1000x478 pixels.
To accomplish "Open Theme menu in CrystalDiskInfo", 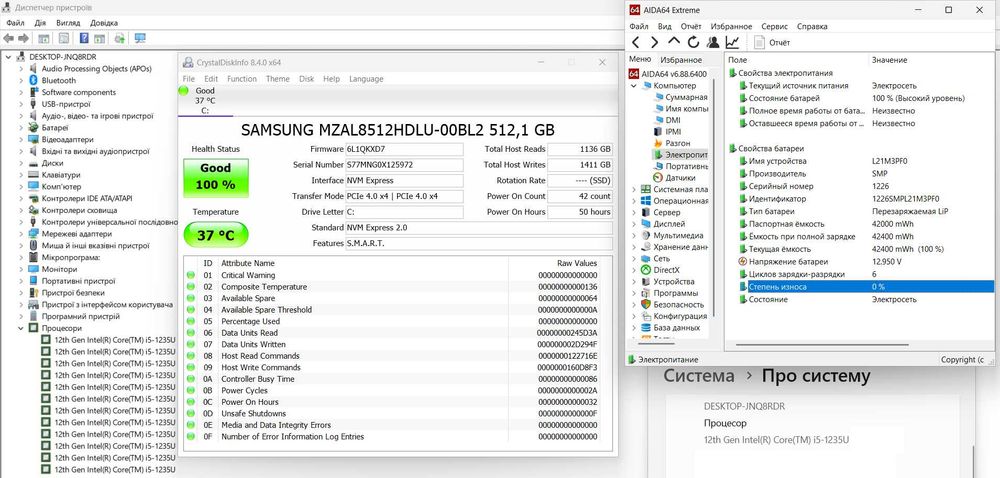I will 277,79.
